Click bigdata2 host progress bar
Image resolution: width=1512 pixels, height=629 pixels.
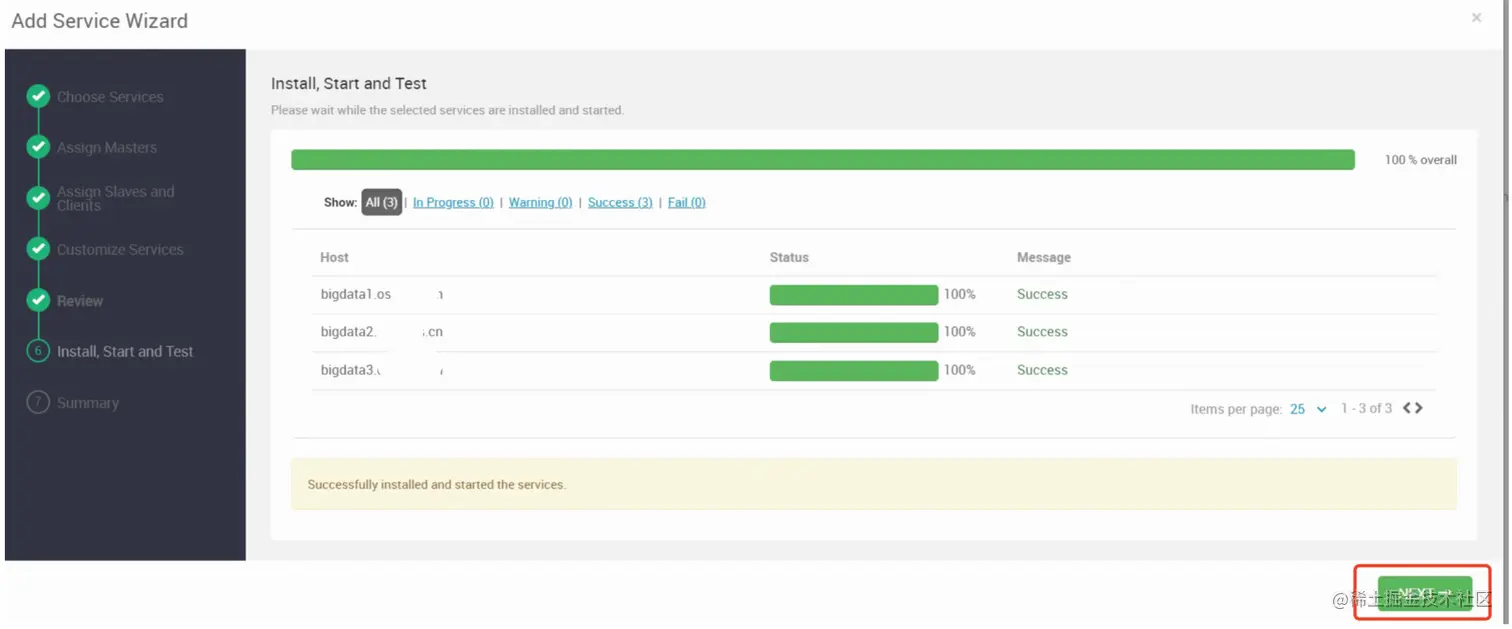[854, 332]
